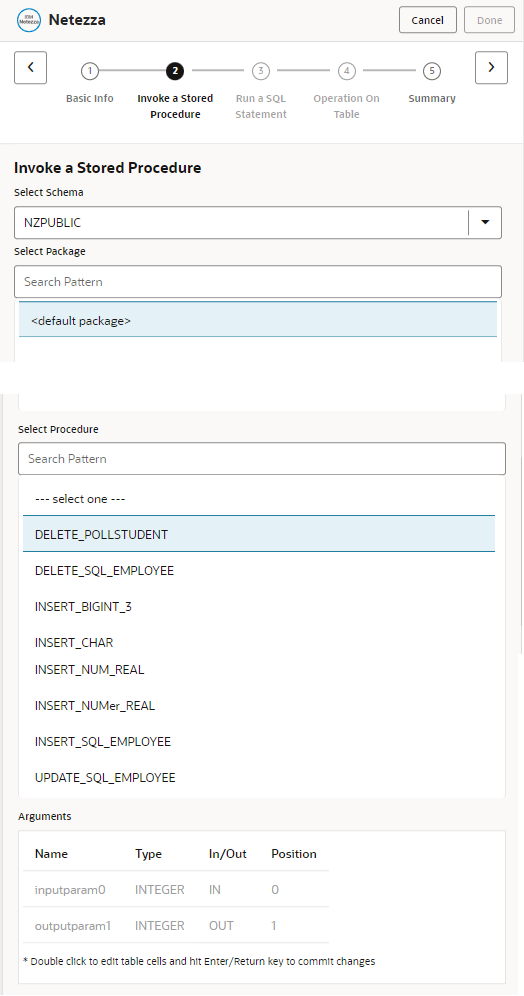
Task: Click the outputparam1 name cell
Action: [72, 925]
